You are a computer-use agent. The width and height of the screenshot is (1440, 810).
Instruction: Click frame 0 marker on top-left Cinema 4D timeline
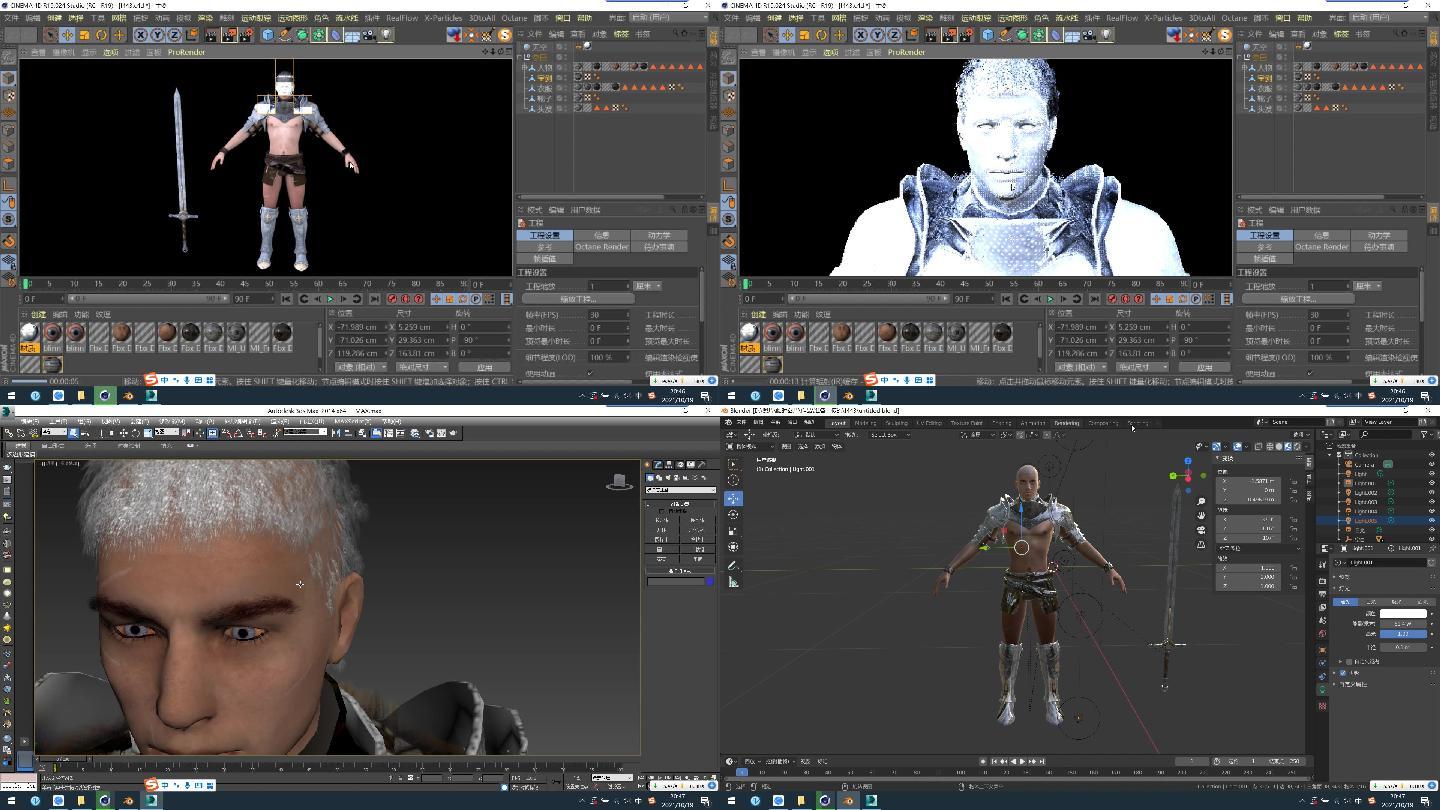pos(26,284)
